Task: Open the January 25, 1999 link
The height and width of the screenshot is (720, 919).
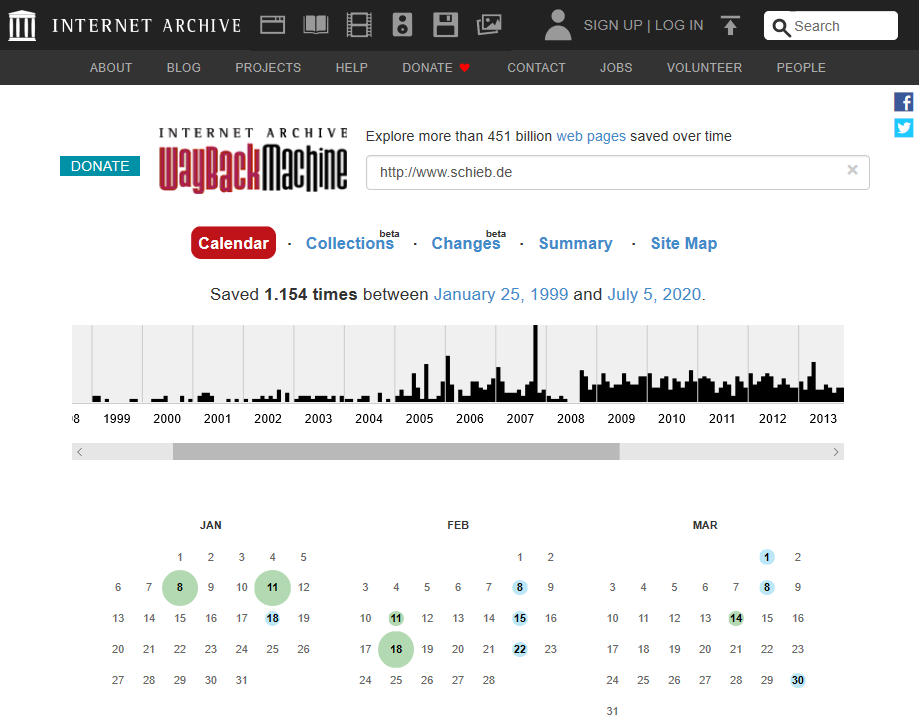Action: tap(501, 294)
